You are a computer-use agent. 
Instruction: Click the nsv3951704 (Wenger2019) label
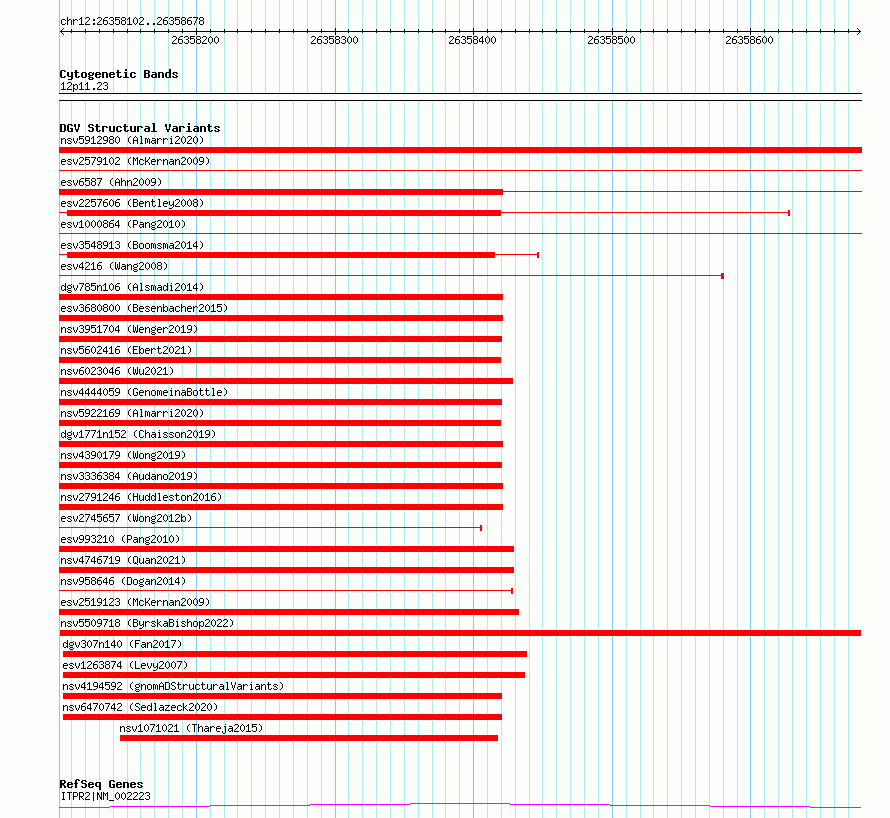[x=129, y=329]
